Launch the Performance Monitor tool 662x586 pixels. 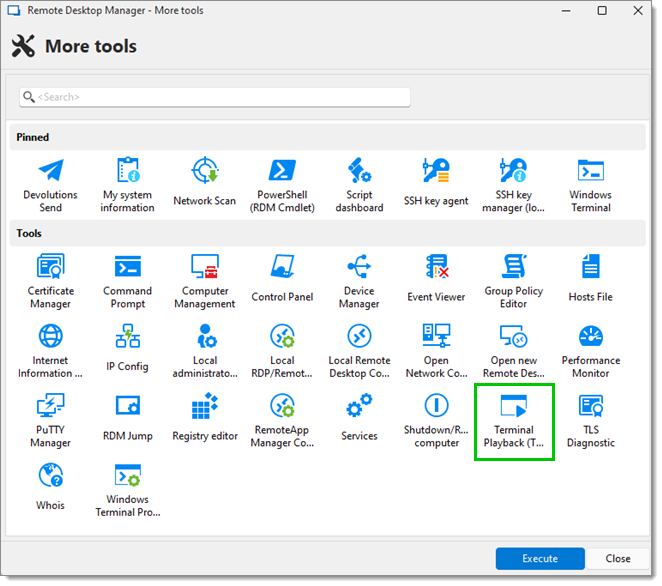pyautogui.click(x=591, y=350)
